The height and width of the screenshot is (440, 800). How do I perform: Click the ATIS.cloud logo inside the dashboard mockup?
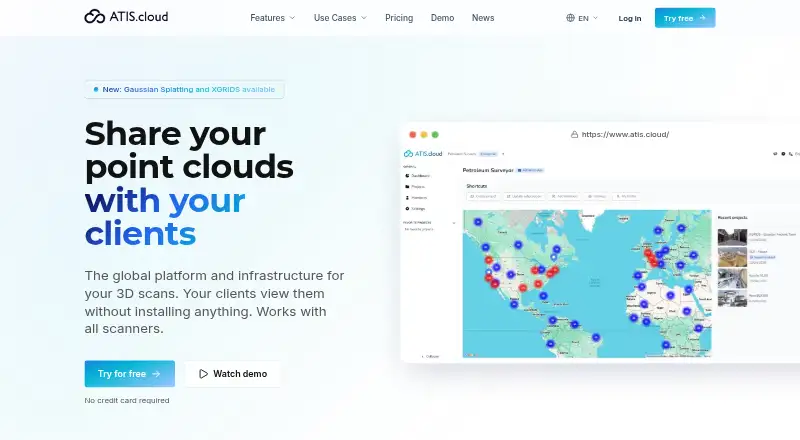(x=423, y=154)
